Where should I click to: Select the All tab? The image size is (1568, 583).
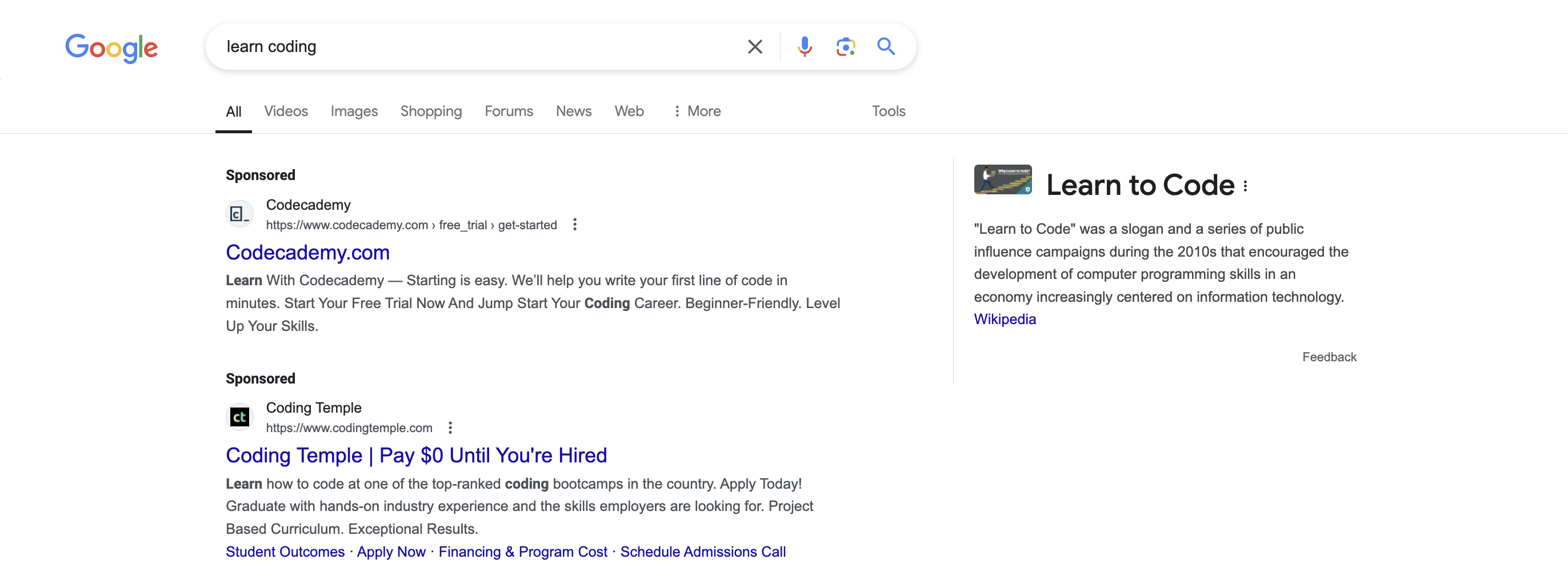[x=234, y=111]
